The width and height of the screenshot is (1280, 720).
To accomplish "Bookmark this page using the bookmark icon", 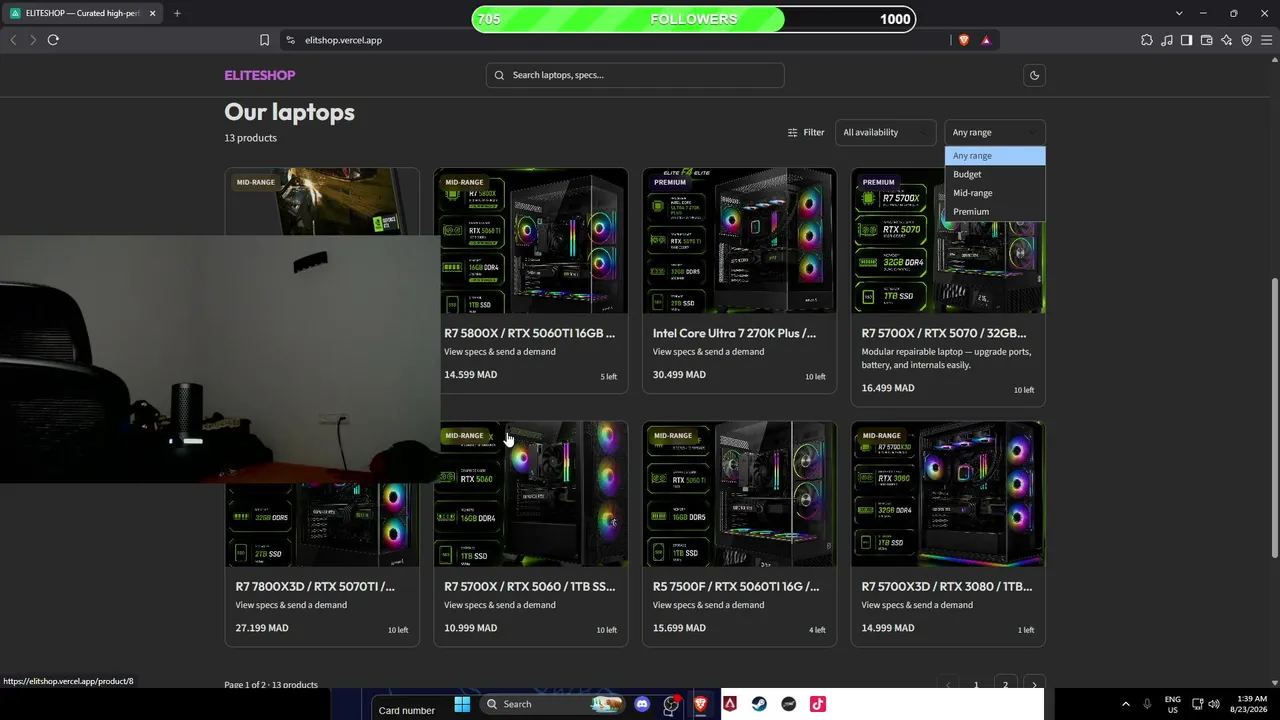I will pos(264,40).
